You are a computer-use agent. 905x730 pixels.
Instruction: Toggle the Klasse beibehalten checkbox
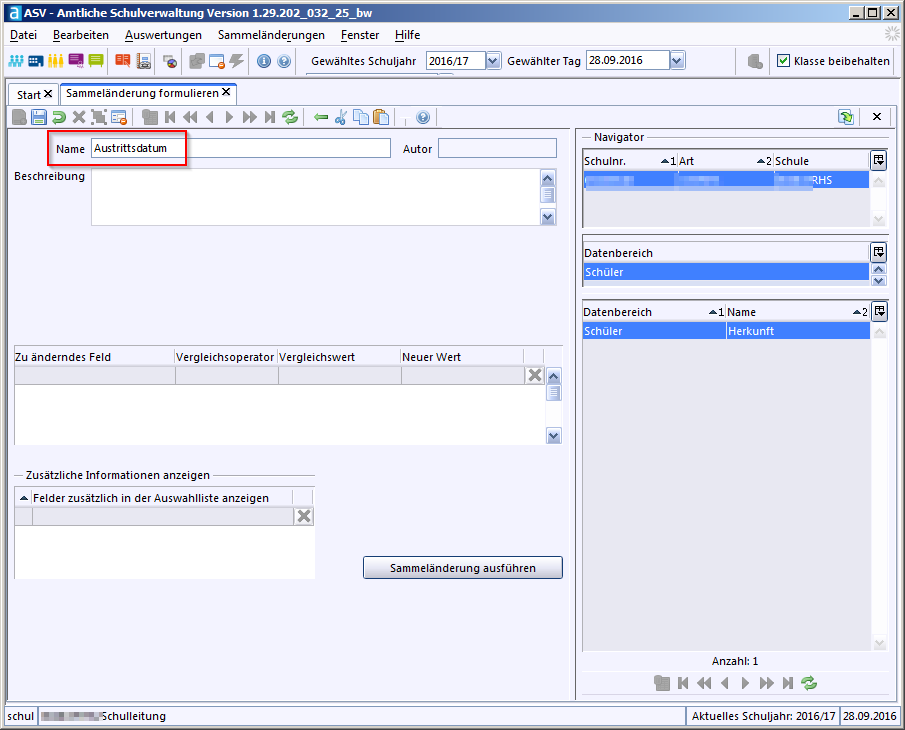(x=783, y=61)
